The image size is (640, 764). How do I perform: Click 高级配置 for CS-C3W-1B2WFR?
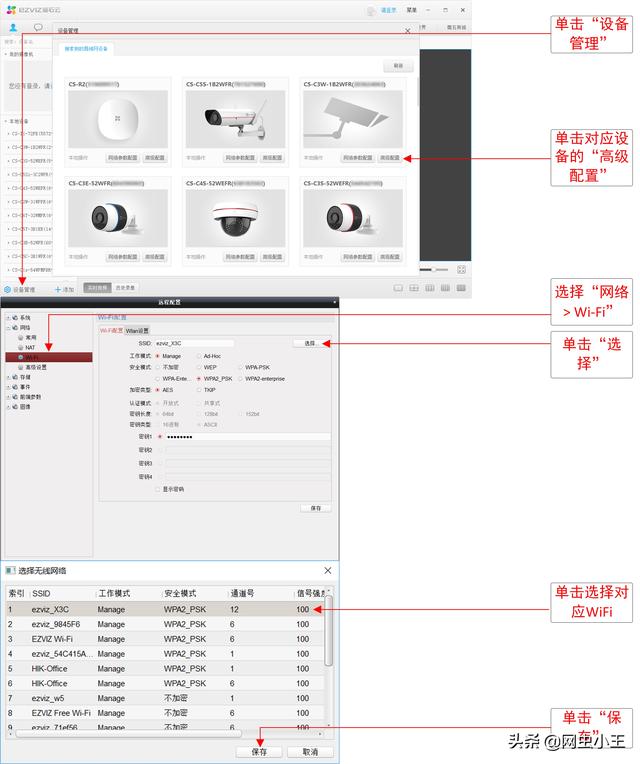(389, 157)
